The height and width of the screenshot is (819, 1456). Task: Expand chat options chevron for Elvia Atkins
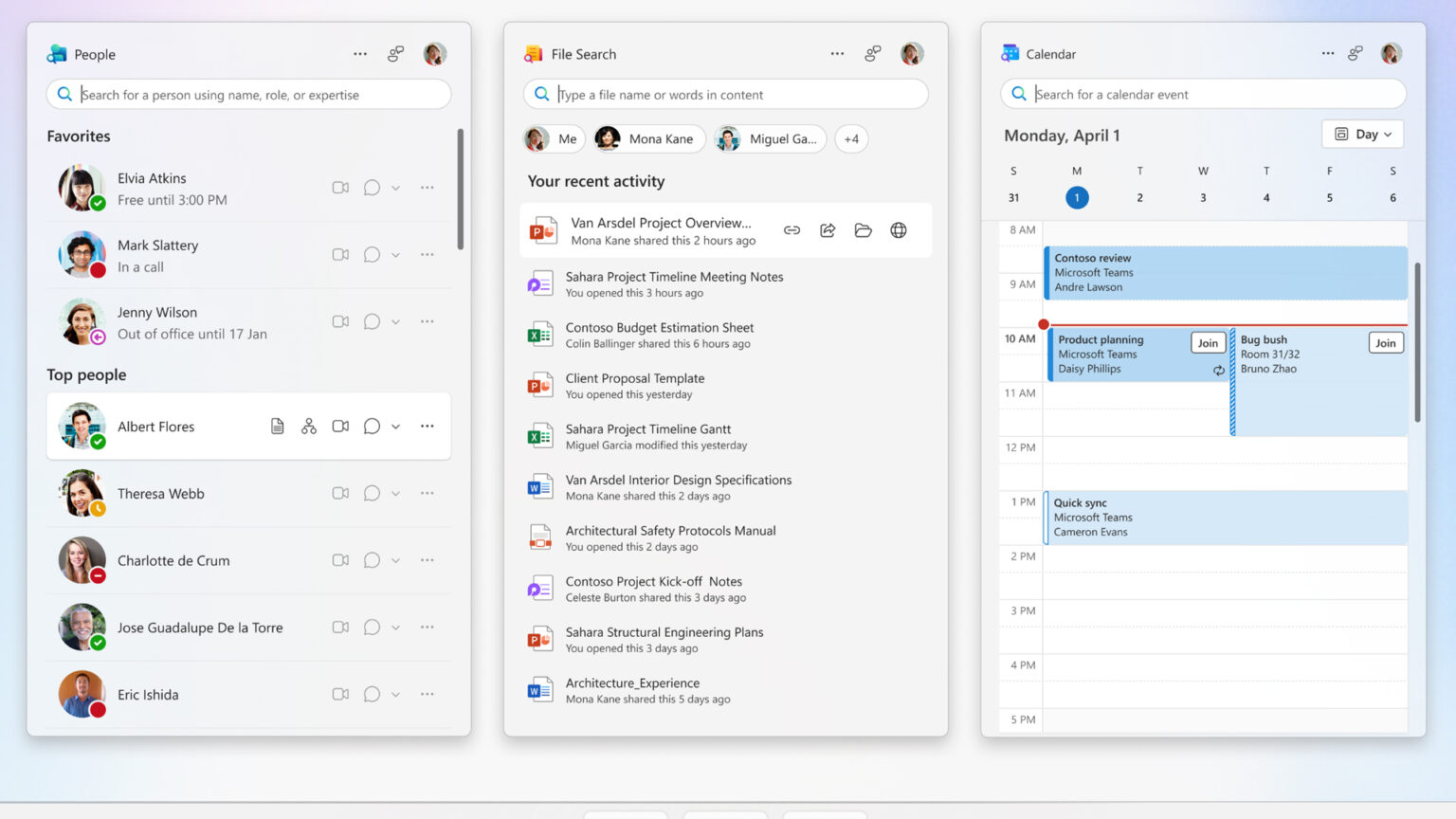point(395,188)
